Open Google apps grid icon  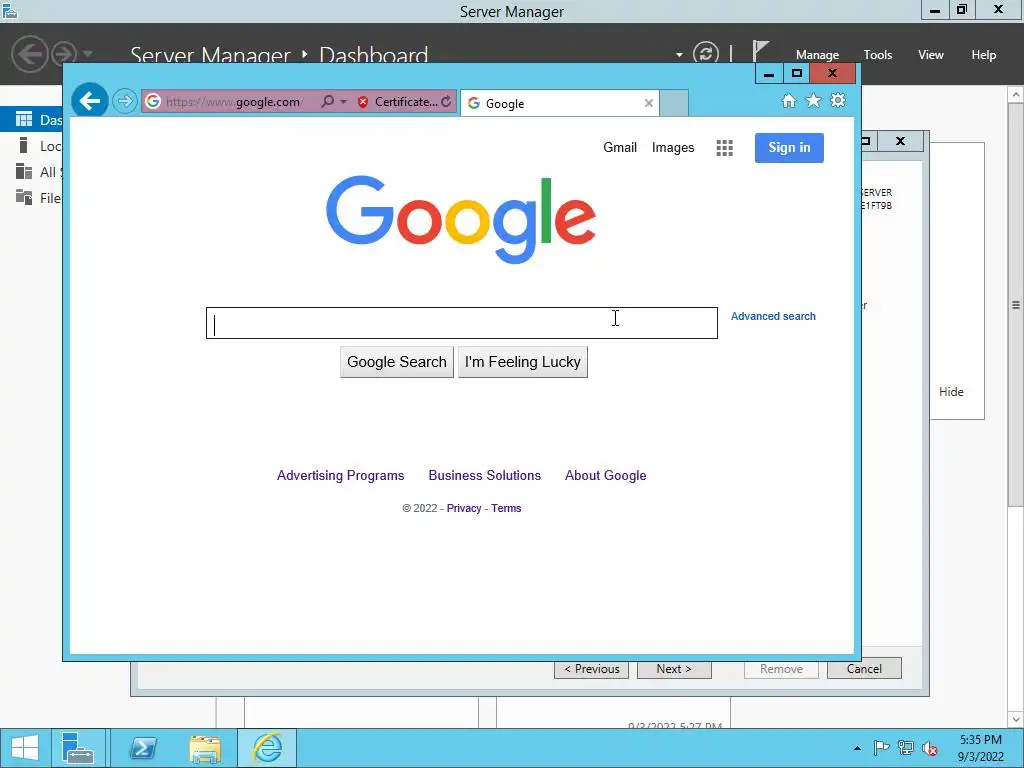click(724, 148)
